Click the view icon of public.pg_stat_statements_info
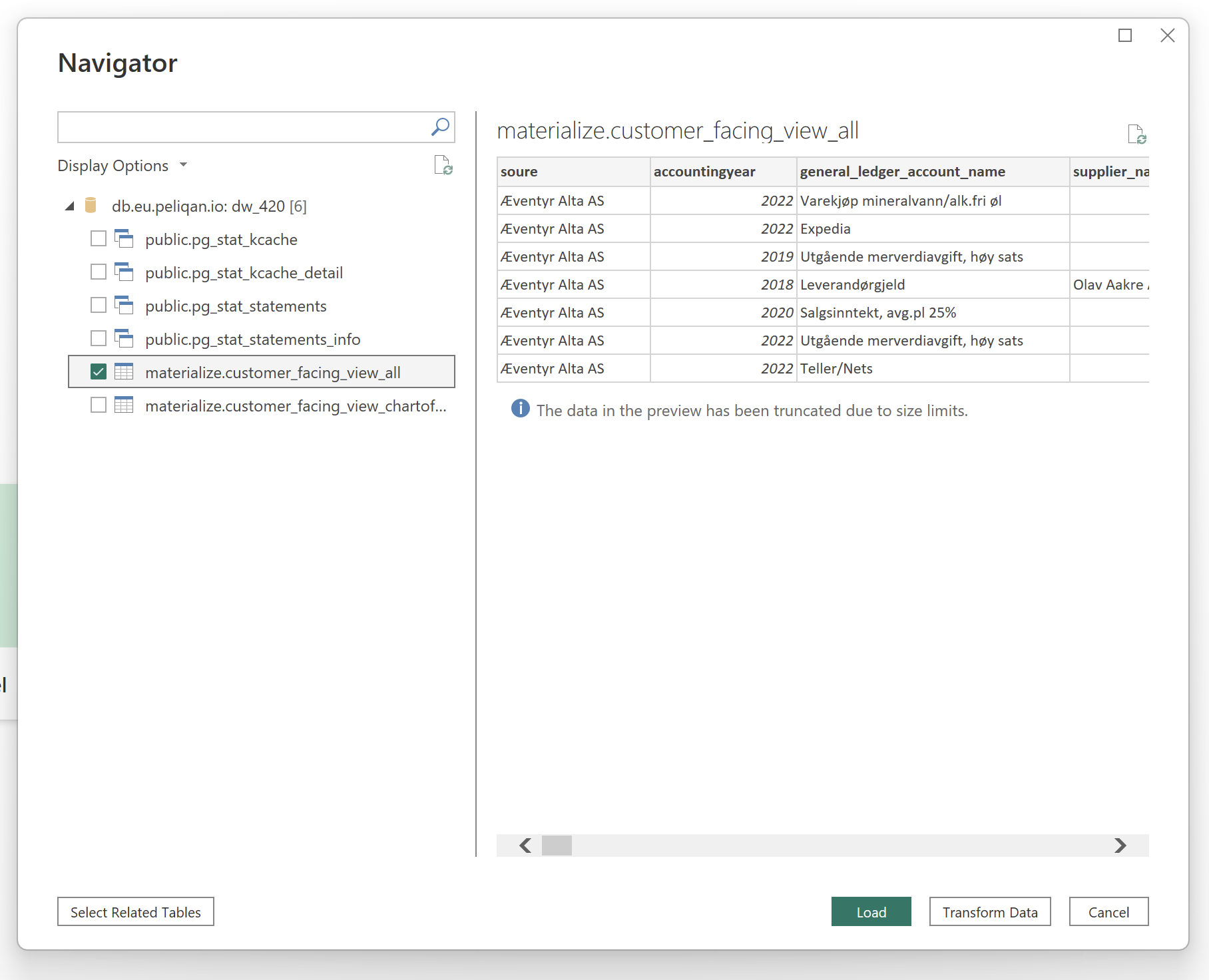1209x980 pixels. (x=124, y=338)
